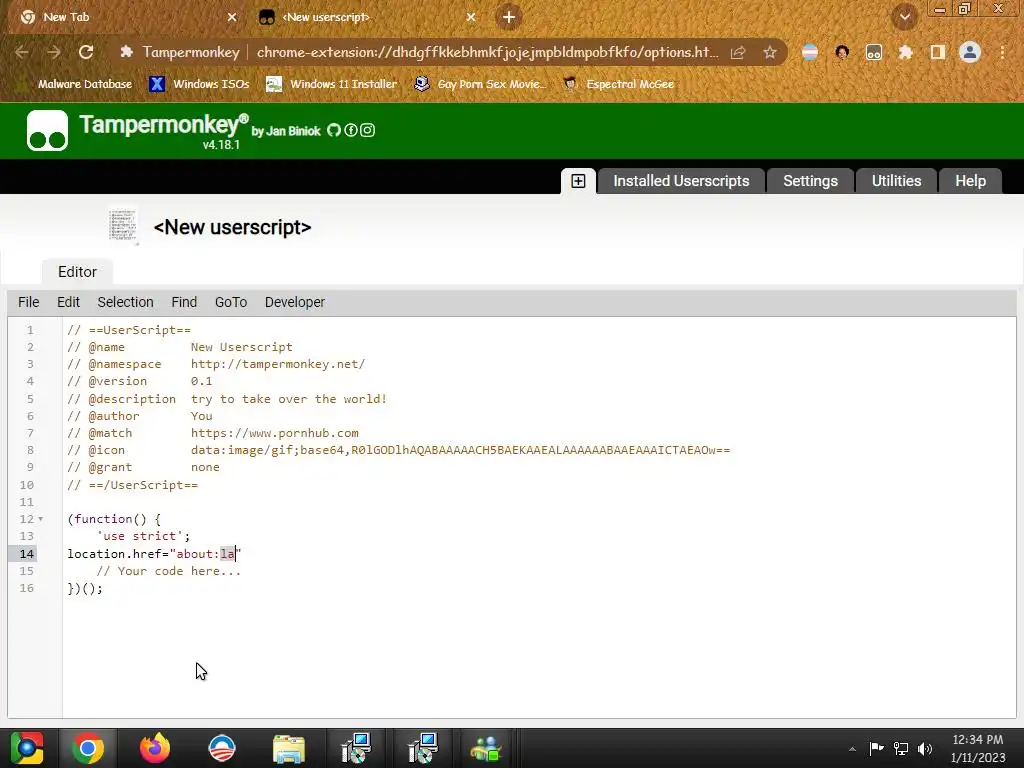The width and height of the screenshot is (1024, 768).
Task: Click the 'use strict' statement on line 13
Action: (143, 536)
